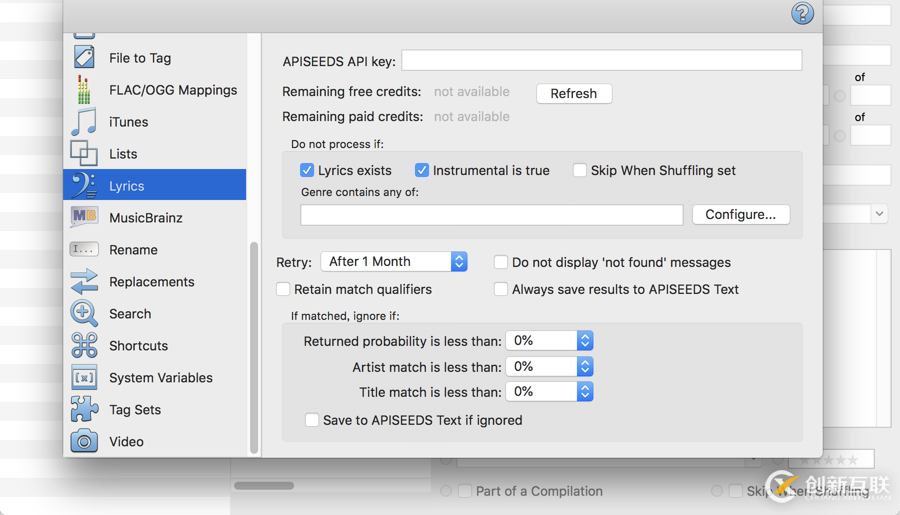Screen dimensions: 900x515
Task: Click the MusicBrainz MB icon
Action: pos(84,217)
